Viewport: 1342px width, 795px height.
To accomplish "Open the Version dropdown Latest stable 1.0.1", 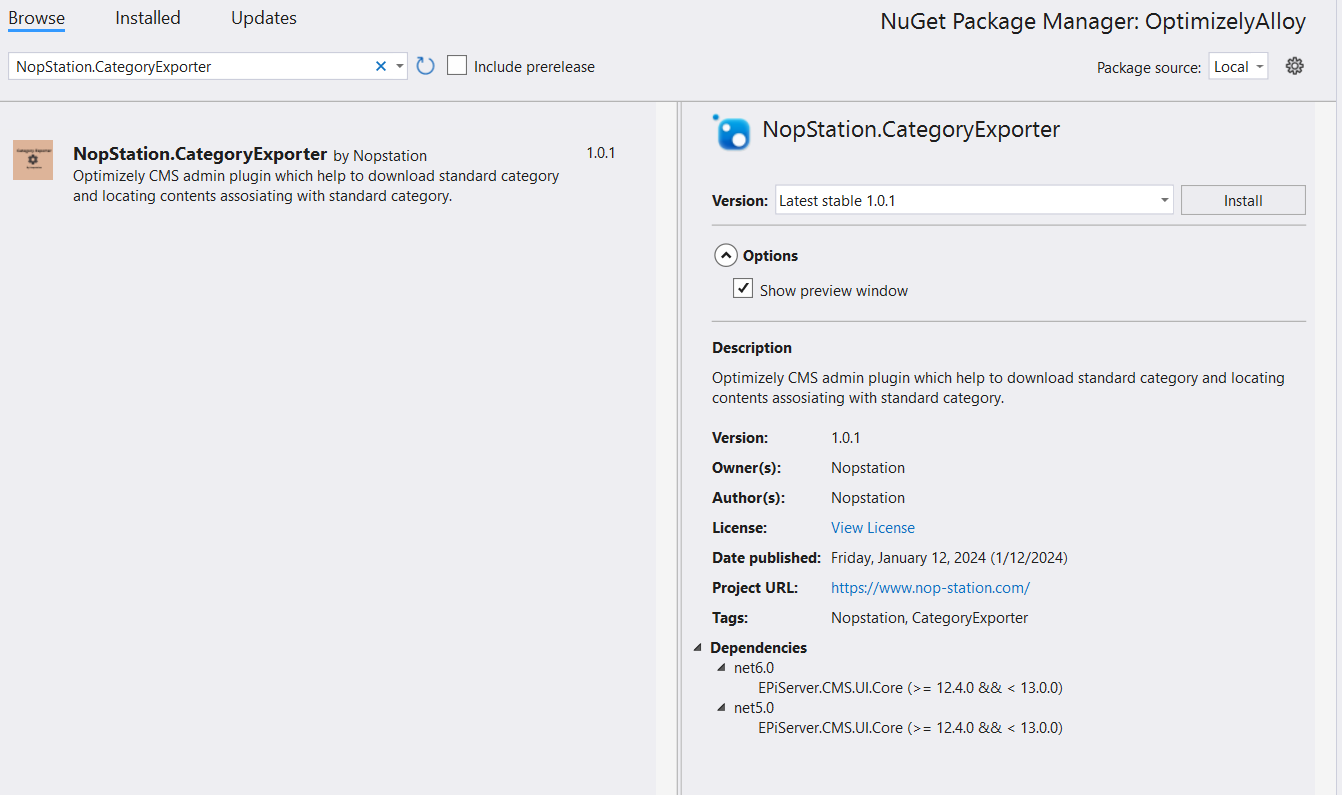I will 974,200.
